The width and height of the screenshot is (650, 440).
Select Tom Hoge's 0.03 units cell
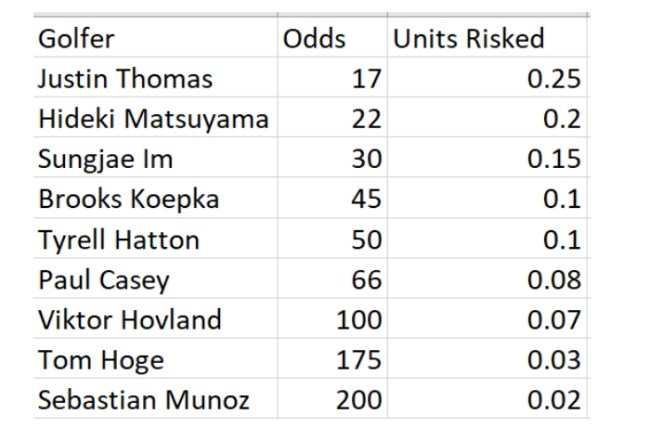(554, 360)
